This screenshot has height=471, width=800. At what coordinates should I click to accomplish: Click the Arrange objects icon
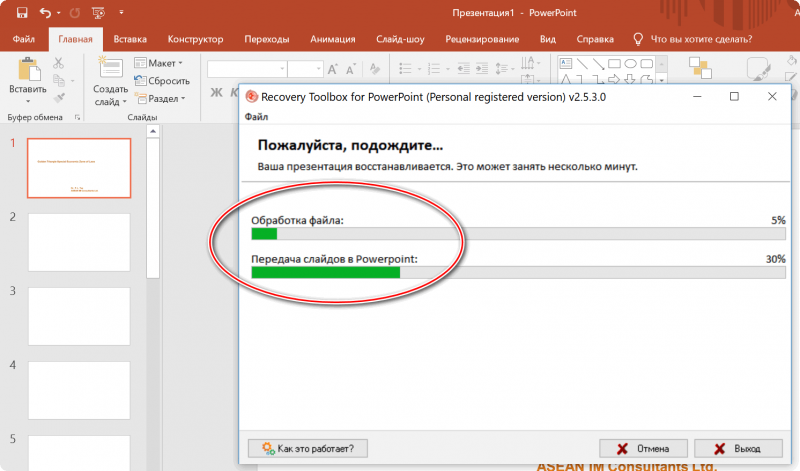700,68
